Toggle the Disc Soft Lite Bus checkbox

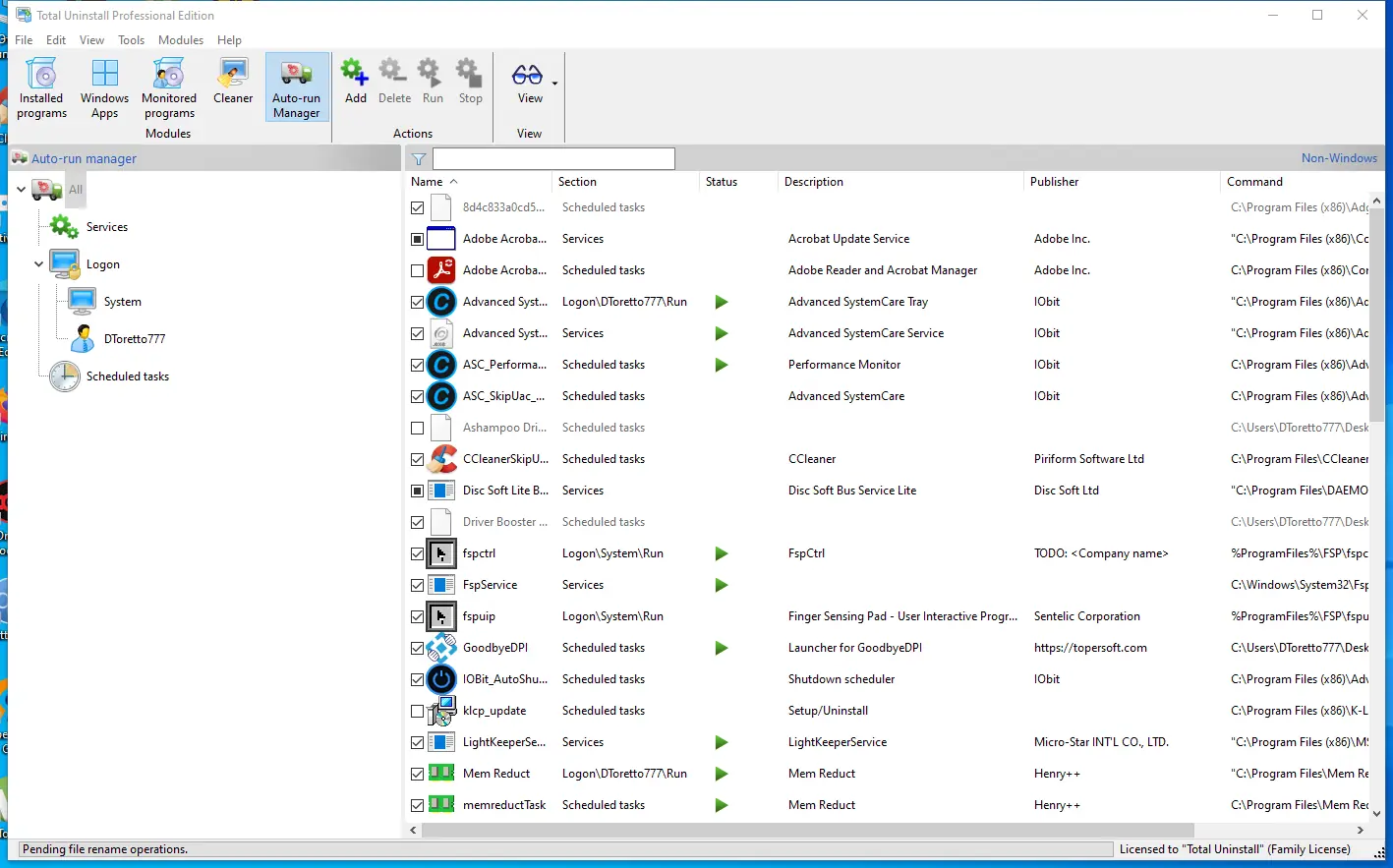tap(418, 491)
